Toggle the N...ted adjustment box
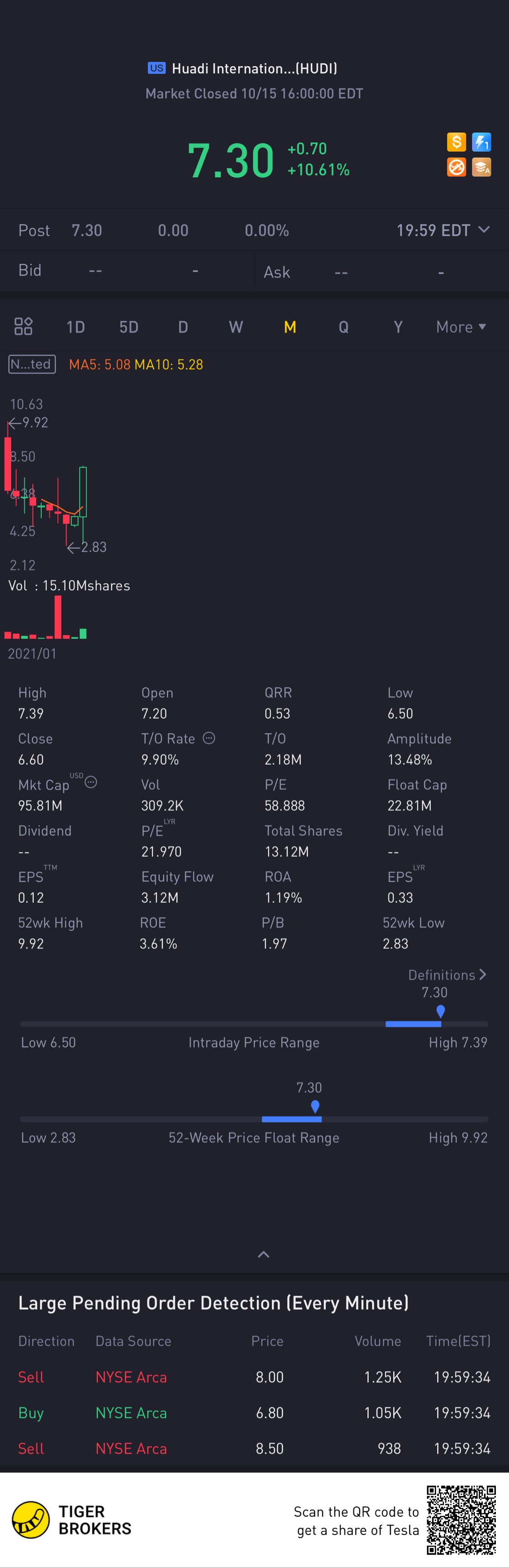The width and height of the screenshot is (509, 1568). (32, 364)
